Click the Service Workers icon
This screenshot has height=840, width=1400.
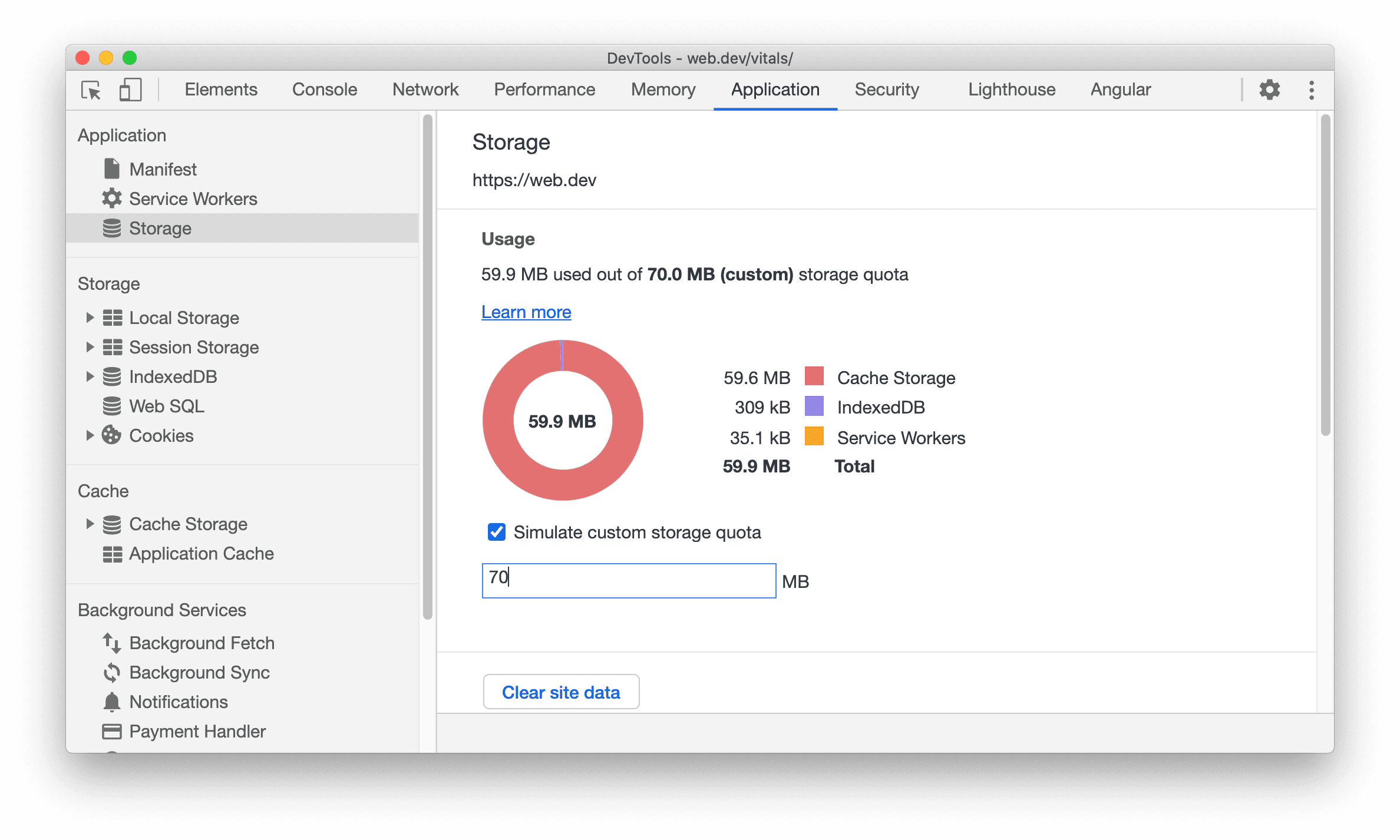tap(110, 199)
